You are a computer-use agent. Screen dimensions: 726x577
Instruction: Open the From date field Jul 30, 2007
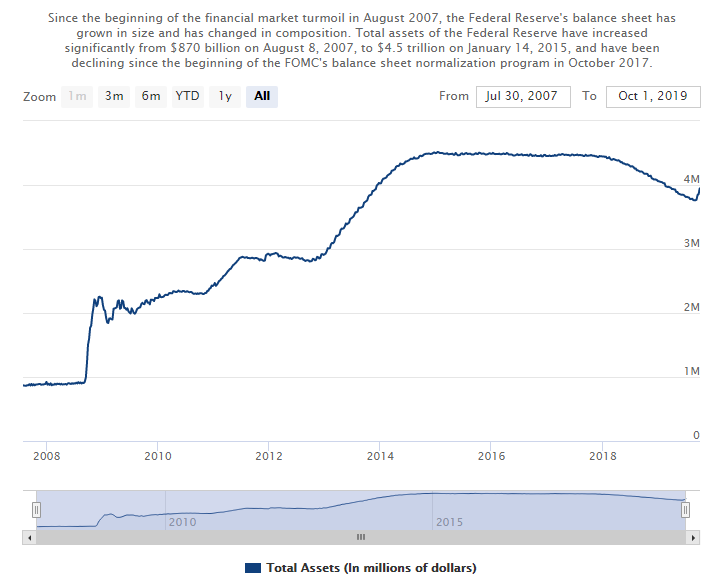click(x=523, y=96)
